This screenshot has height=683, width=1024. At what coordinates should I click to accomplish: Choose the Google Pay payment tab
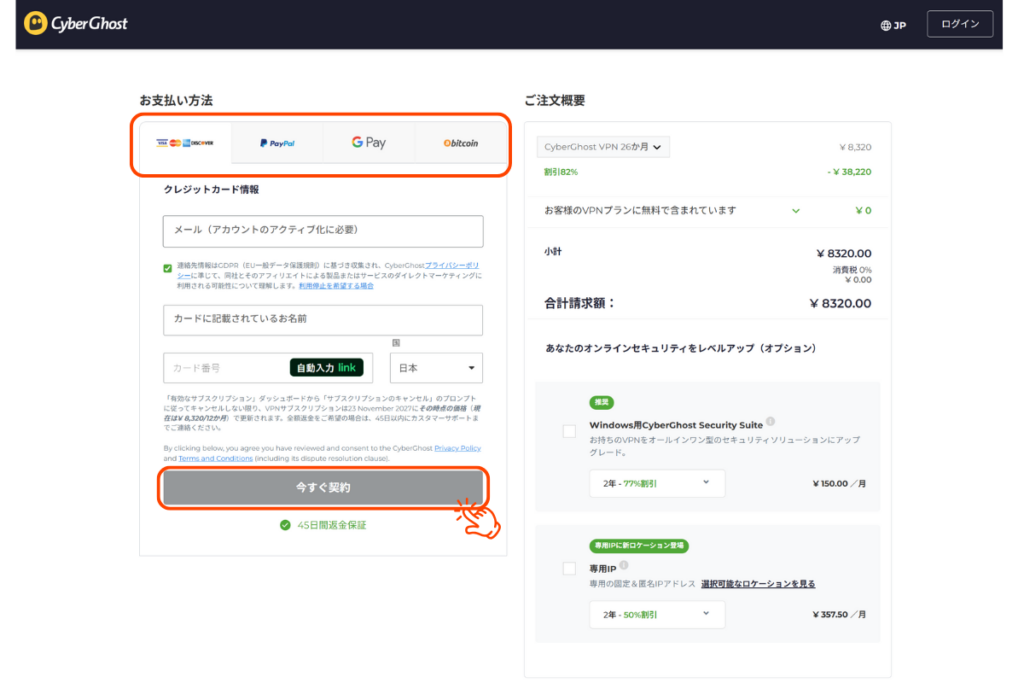tap(368, 143)
